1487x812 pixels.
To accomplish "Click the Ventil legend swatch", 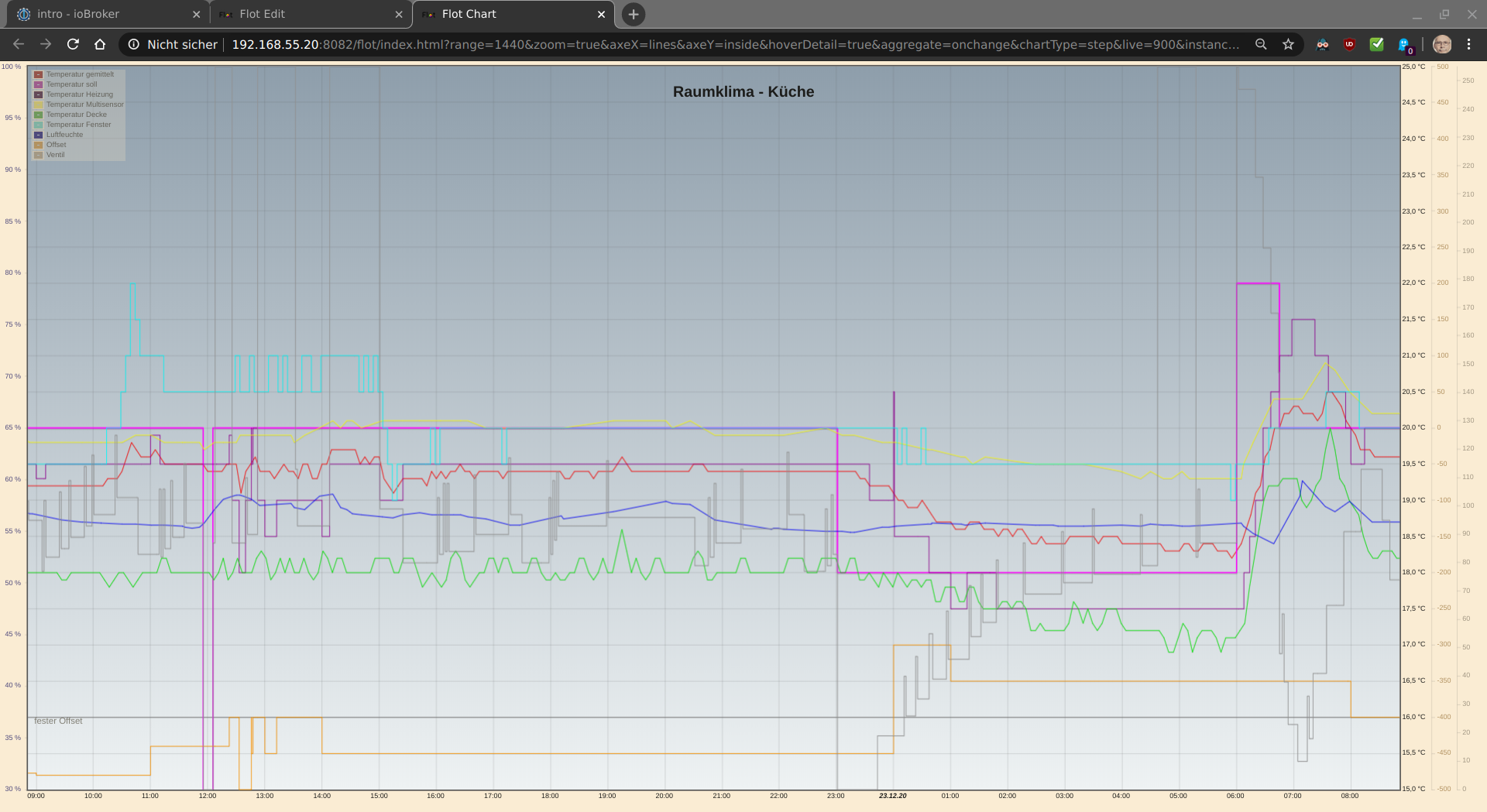I will (38, 155).
